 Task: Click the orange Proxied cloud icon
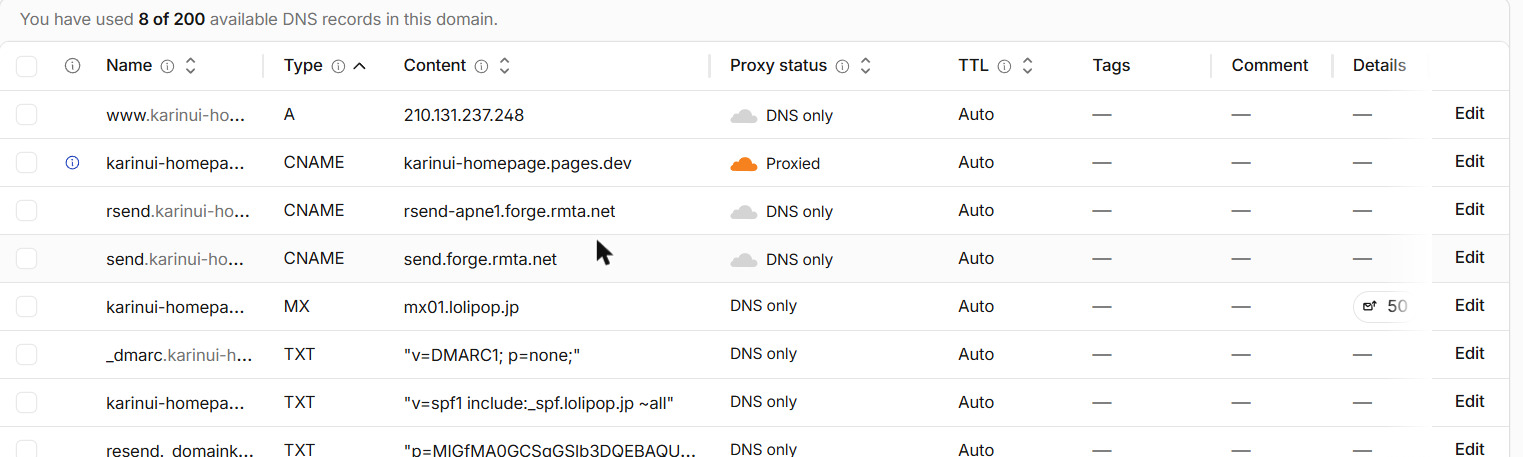click(x=743, y=164)
